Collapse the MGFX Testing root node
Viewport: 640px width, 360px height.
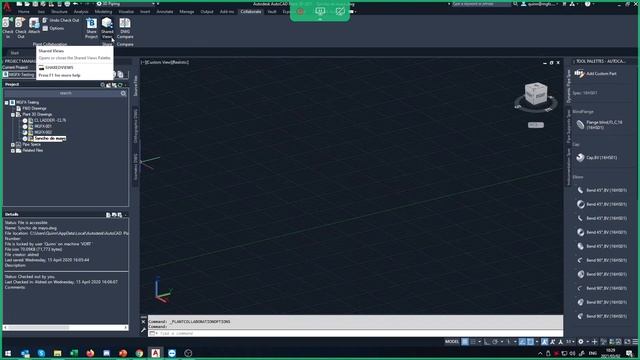(x=7, y=102)
